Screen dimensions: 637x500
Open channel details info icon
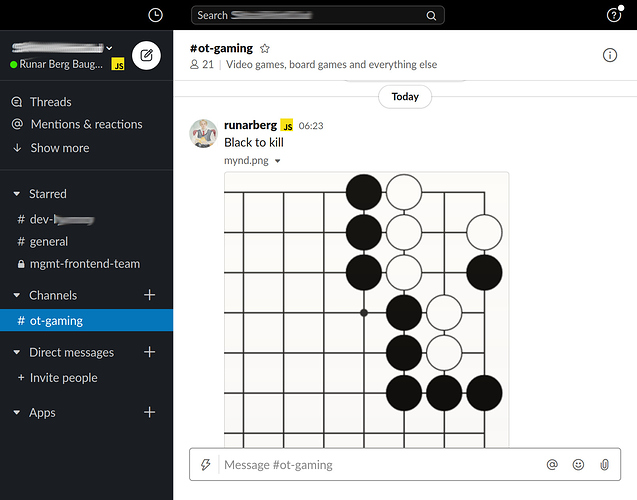click(x=610, y=55)
